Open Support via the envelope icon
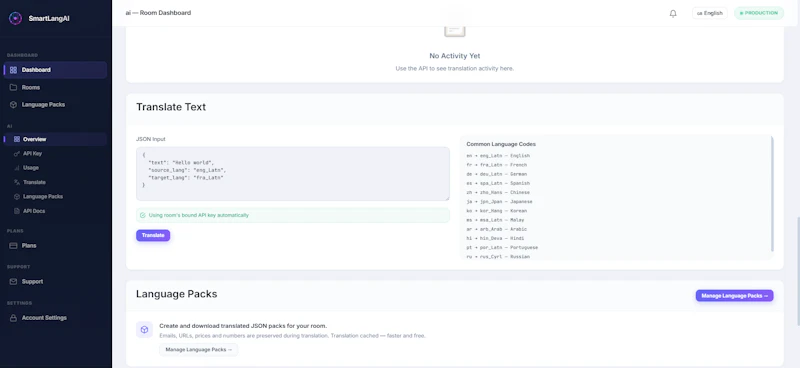The height and width of the screenshot is (368, 800). point(13,282)
